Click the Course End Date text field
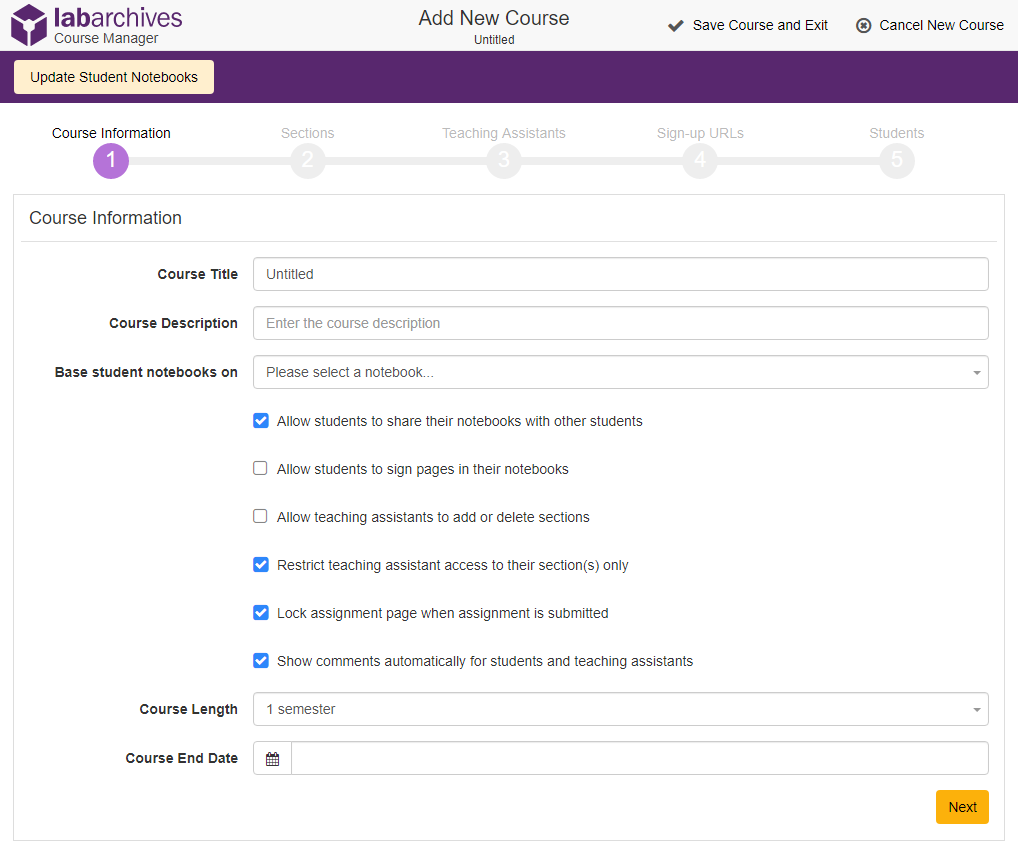This screenshot has height=851, width=1018. pos(639,758)
